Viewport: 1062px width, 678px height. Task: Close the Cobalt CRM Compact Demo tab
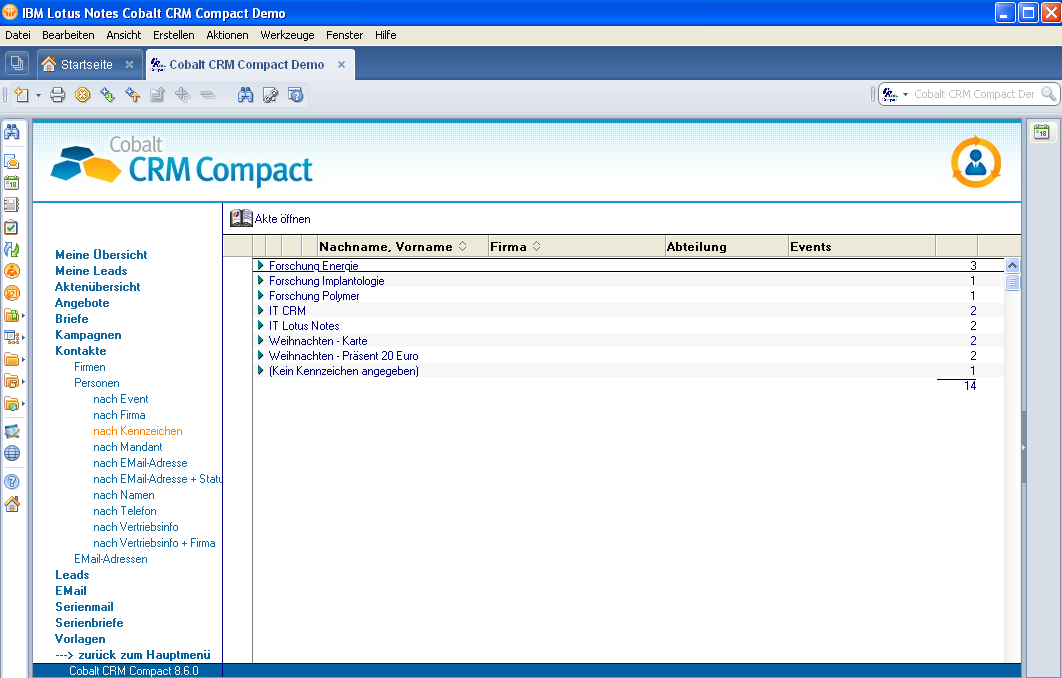[x=341, y=64]
